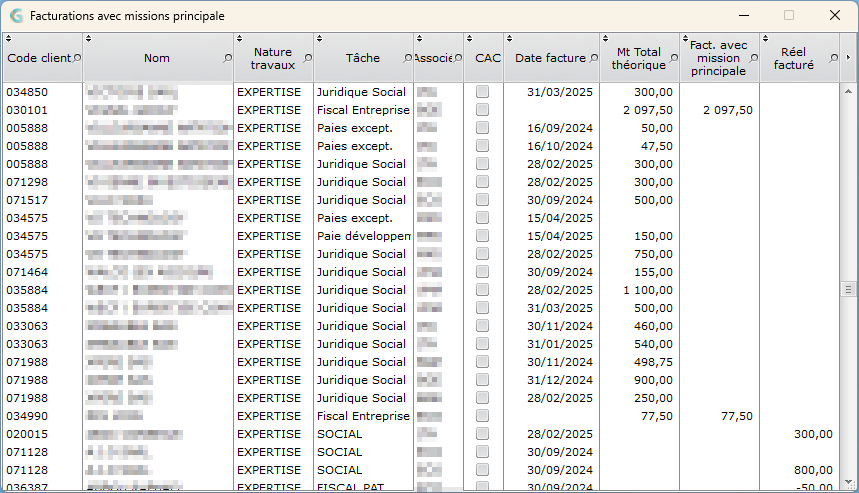The height and width of the screenshot is (493, 859).
Task: Enable CAC checkbox for client 071517 row
Action: click(482, 199)
